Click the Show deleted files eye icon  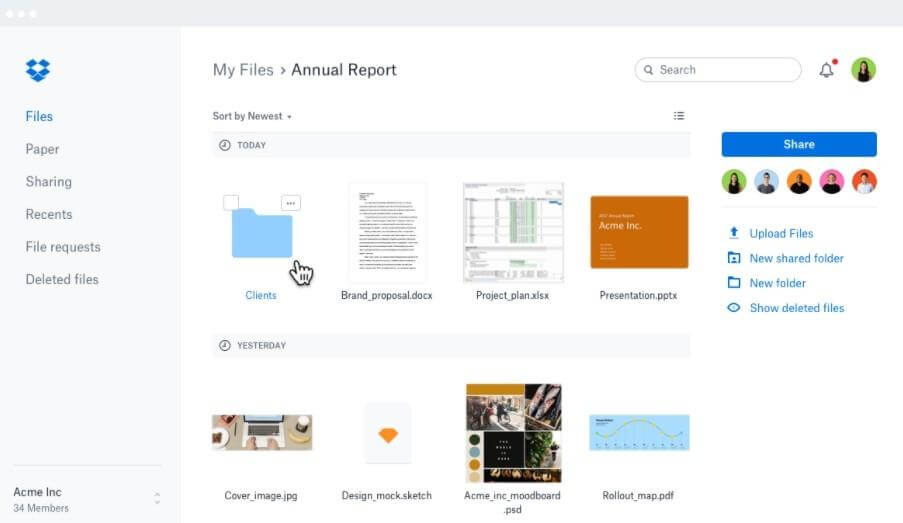pos(734,308)
